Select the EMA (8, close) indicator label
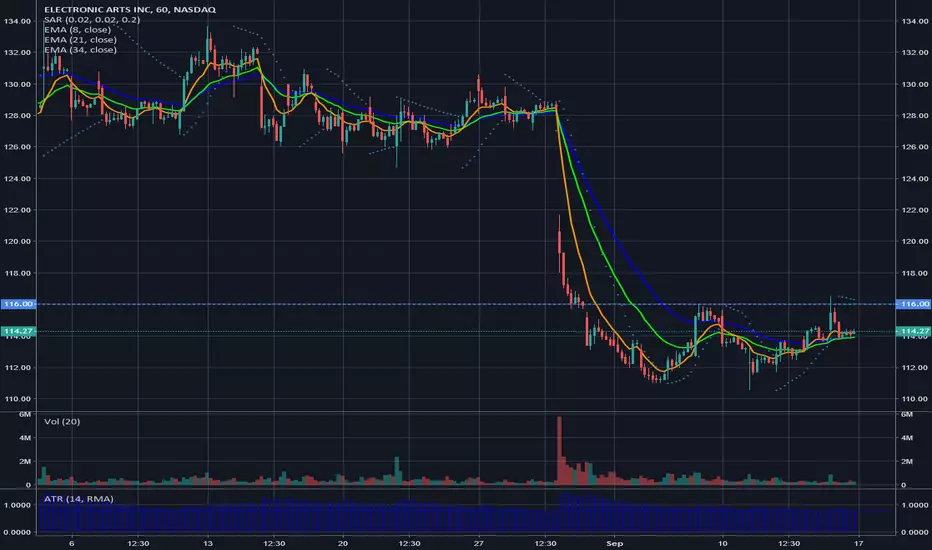The height and width of the screenshot is (550, 932). [77, 30]
